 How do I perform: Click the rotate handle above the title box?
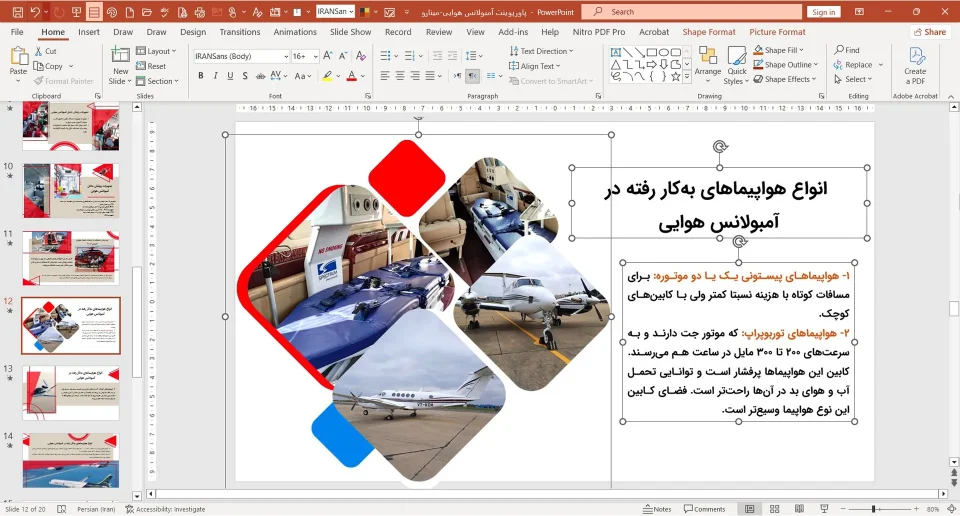720,146
